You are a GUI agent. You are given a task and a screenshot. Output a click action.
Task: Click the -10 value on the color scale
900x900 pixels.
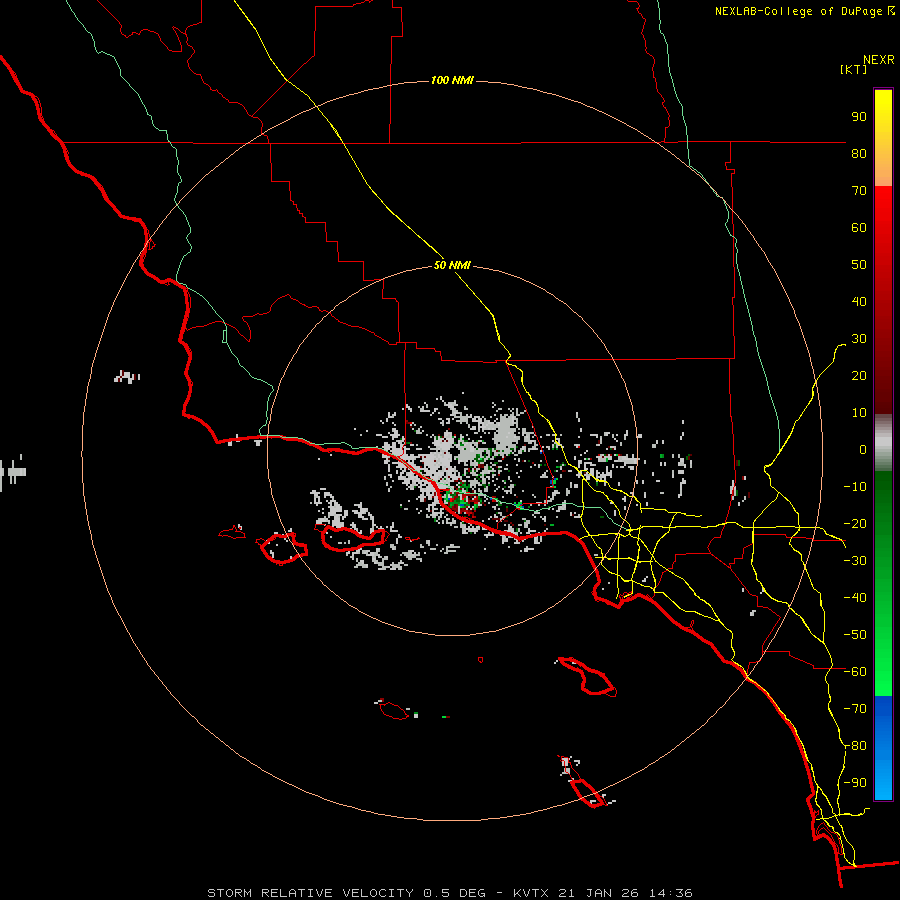coord(855,487)
